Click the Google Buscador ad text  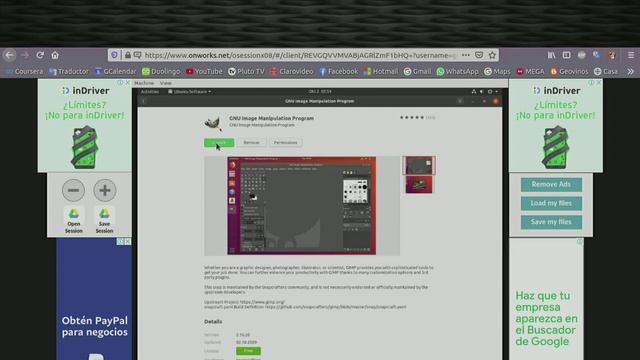point(546,318)
